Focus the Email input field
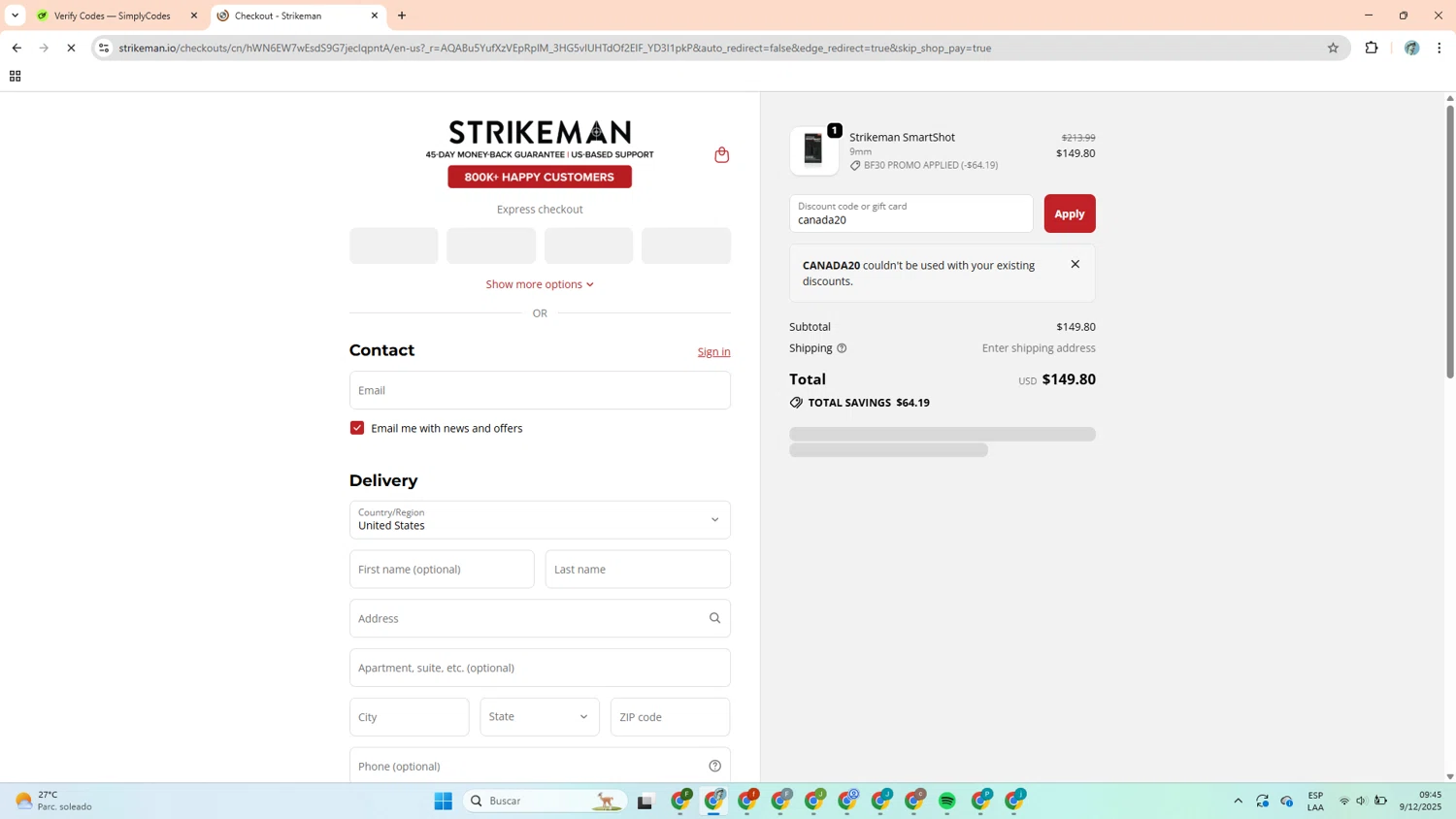The image size is (1456, 819). pyautogui.click(x=540, y=390)
